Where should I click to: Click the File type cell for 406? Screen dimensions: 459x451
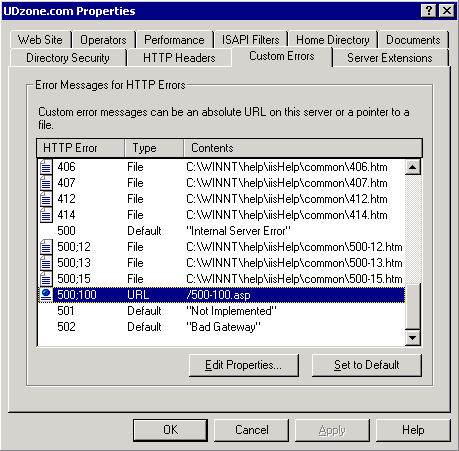click(x=135, y=167)
